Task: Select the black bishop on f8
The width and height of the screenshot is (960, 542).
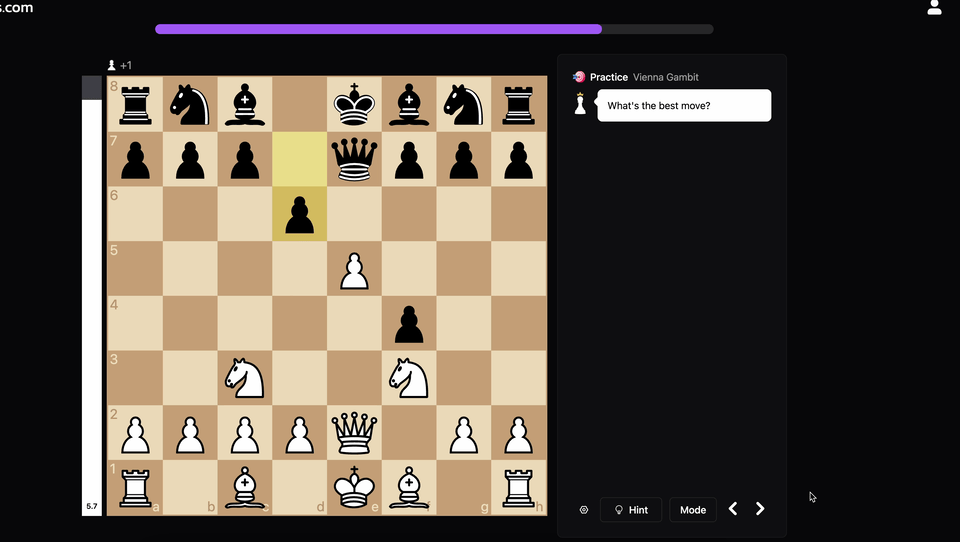Action: (409, 104)
